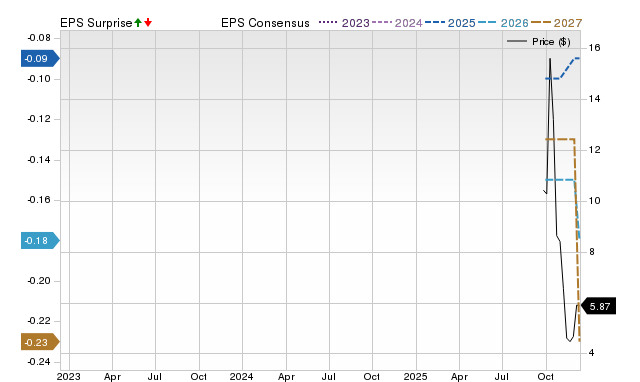This screenshot has width=640, height=382.
Task: Click the -0.16 left axis label
Action: pos(39,200)
